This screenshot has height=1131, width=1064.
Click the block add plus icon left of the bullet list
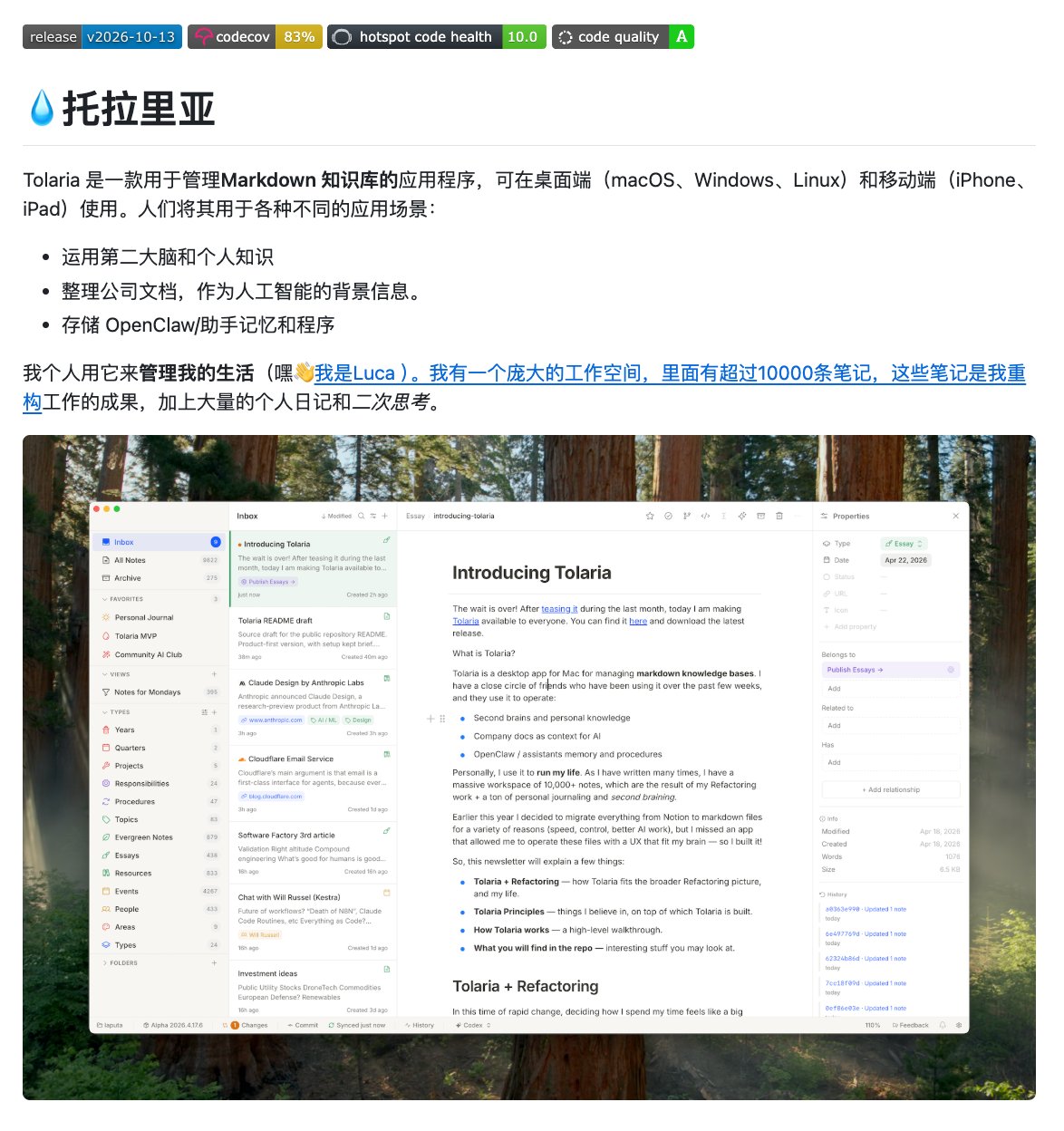click(430, 718)
